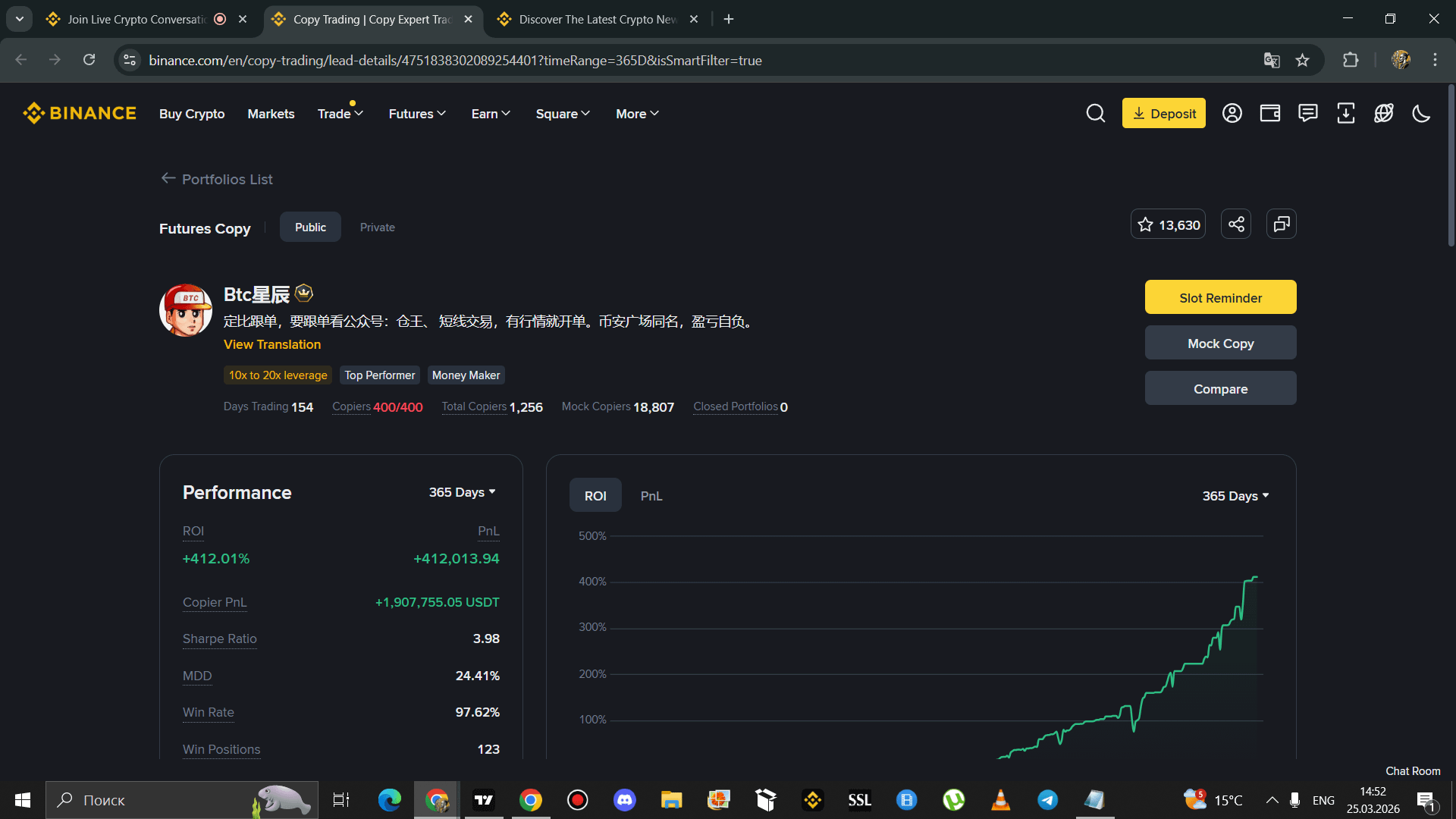Open the search magnifier icon

pos(1095,113)
